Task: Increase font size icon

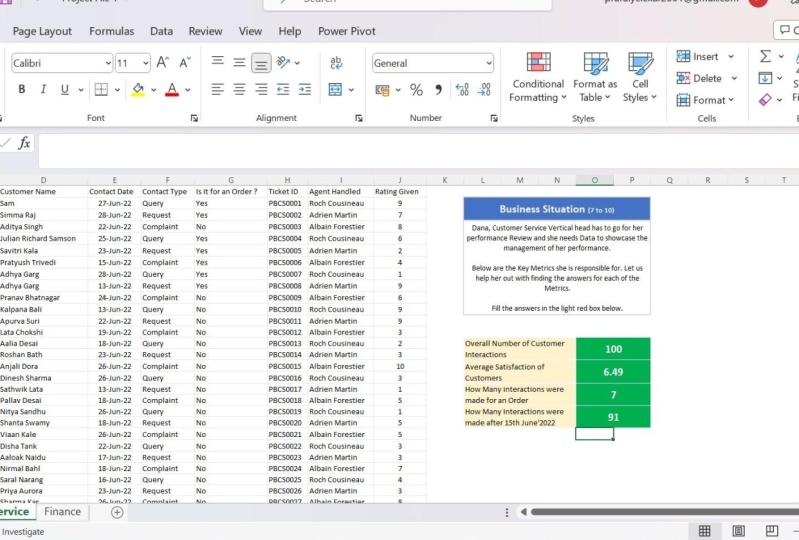Action: tap(163, 63)
